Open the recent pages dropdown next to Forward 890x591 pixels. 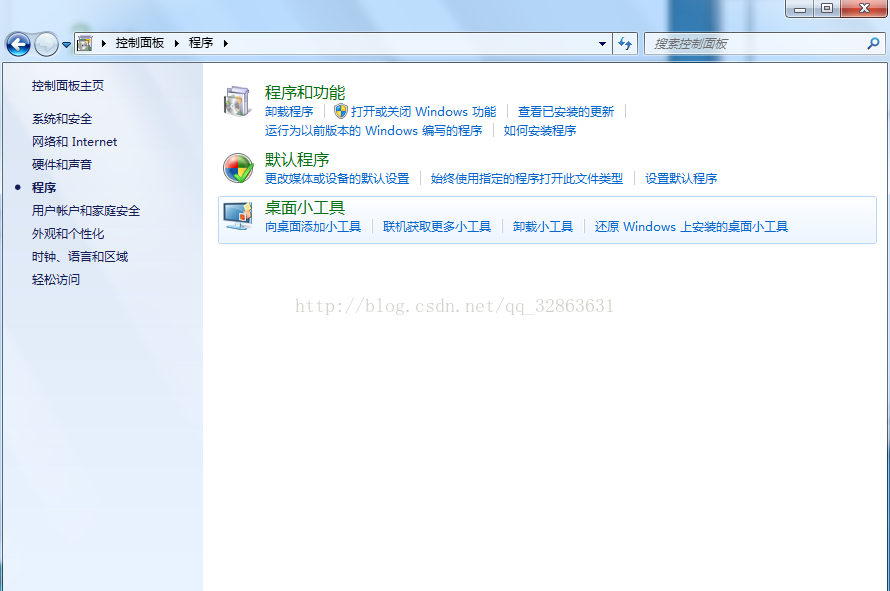66,44
